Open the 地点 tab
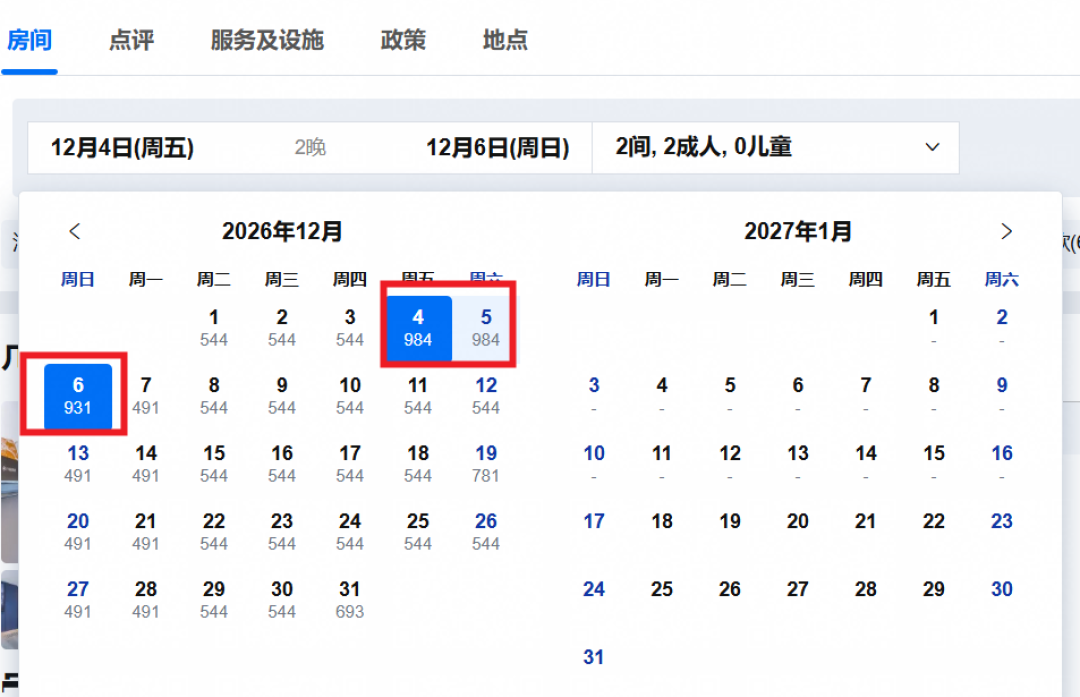This screenshot has height=697, width=1080. pos(505,40)
